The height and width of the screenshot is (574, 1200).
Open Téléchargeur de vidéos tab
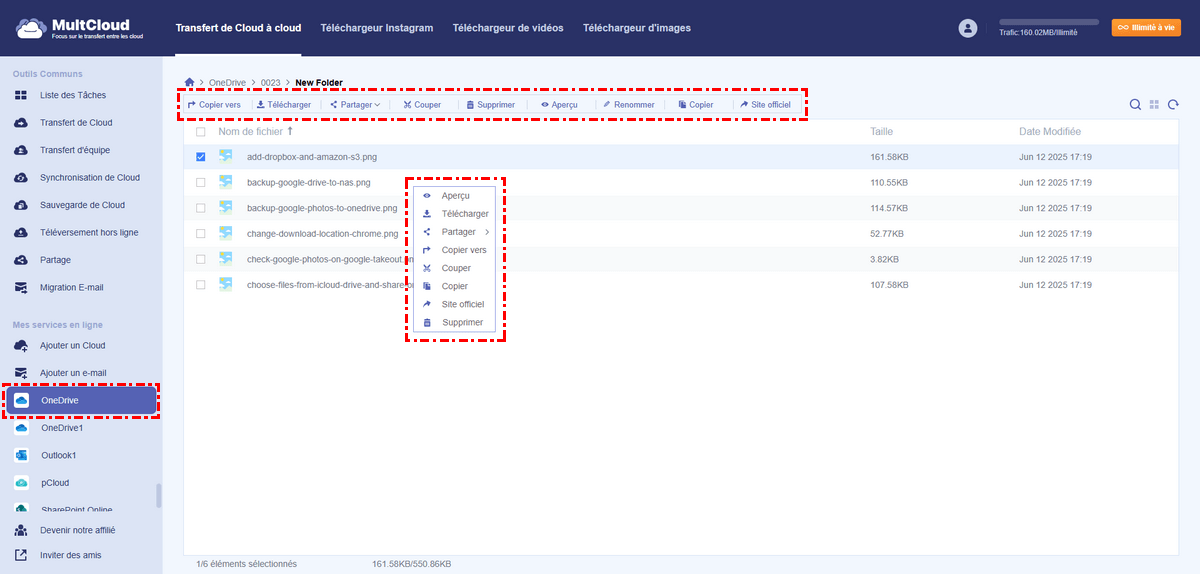pos(508,28)
